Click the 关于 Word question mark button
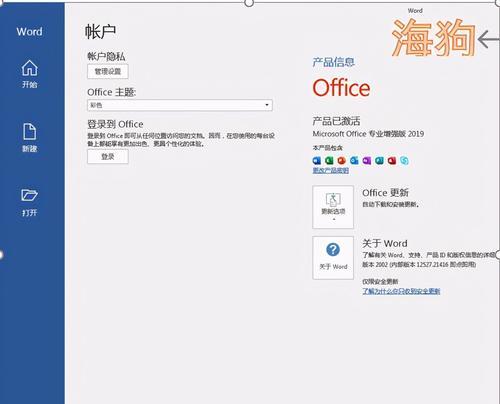This screenshot has width=500, height=404. pos(333,258)
